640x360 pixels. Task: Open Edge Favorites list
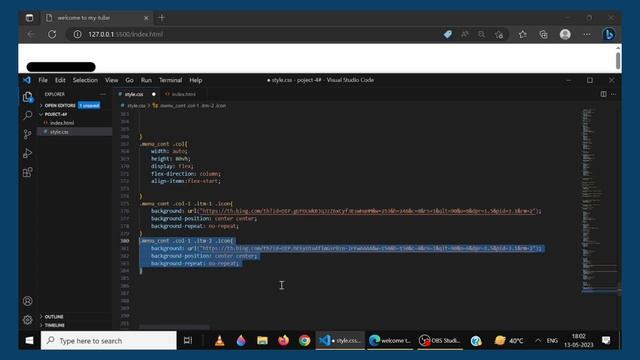523,34
